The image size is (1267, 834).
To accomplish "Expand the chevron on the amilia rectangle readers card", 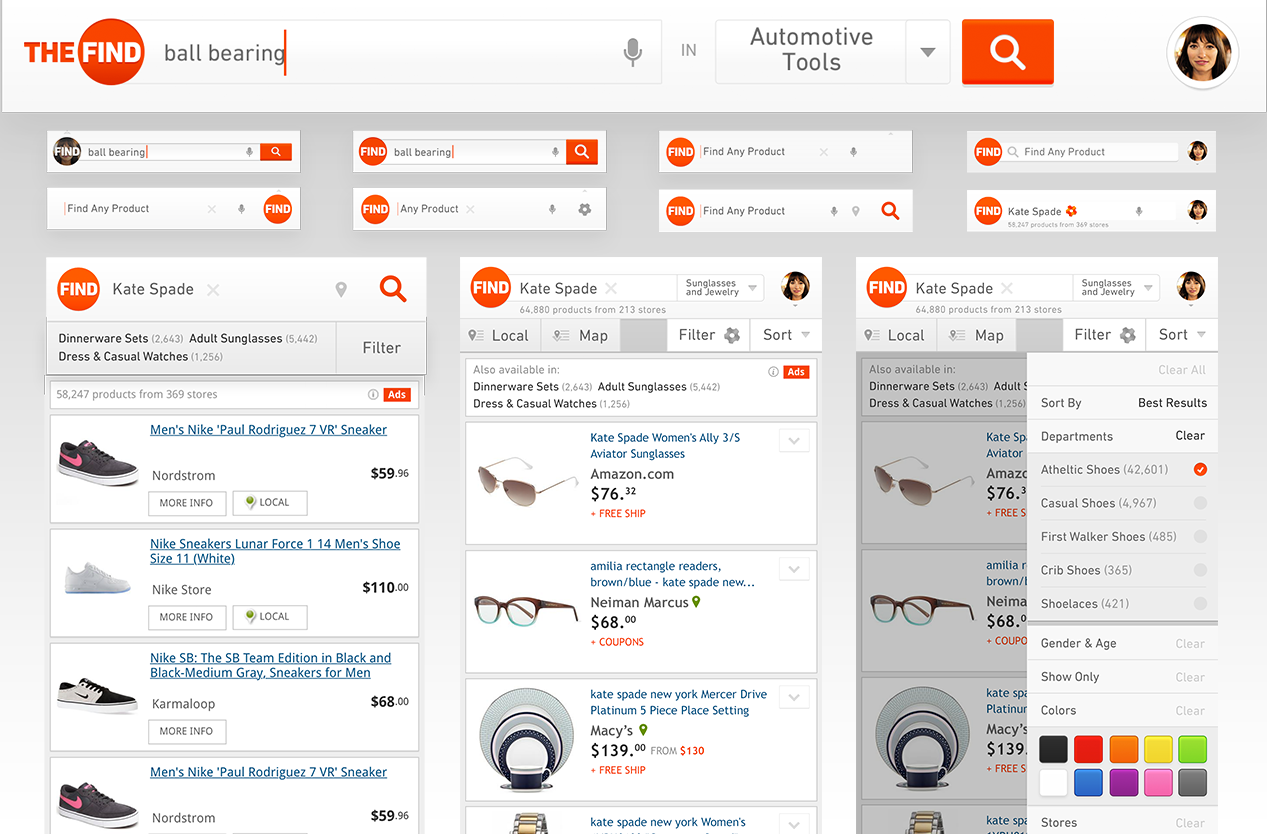I will (794, 569).
